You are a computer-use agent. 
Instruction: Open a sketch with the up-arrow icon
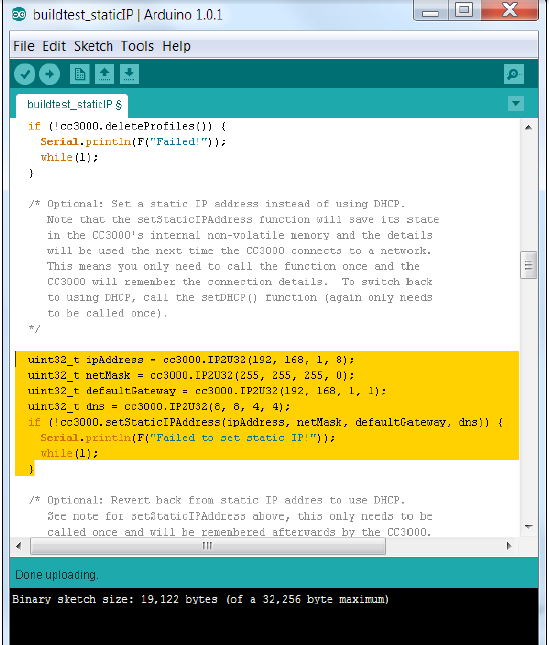[104, 74]
